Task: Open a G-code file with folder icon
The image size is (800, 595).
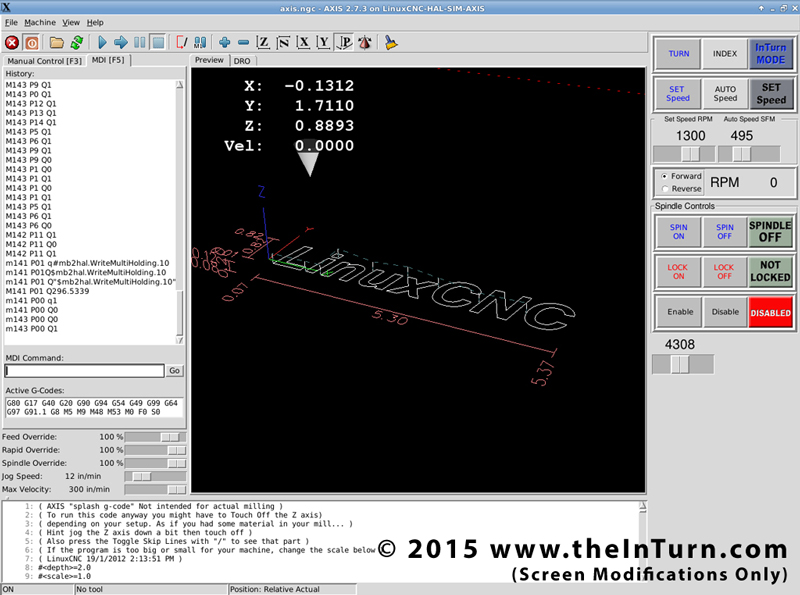Action: 57,43
